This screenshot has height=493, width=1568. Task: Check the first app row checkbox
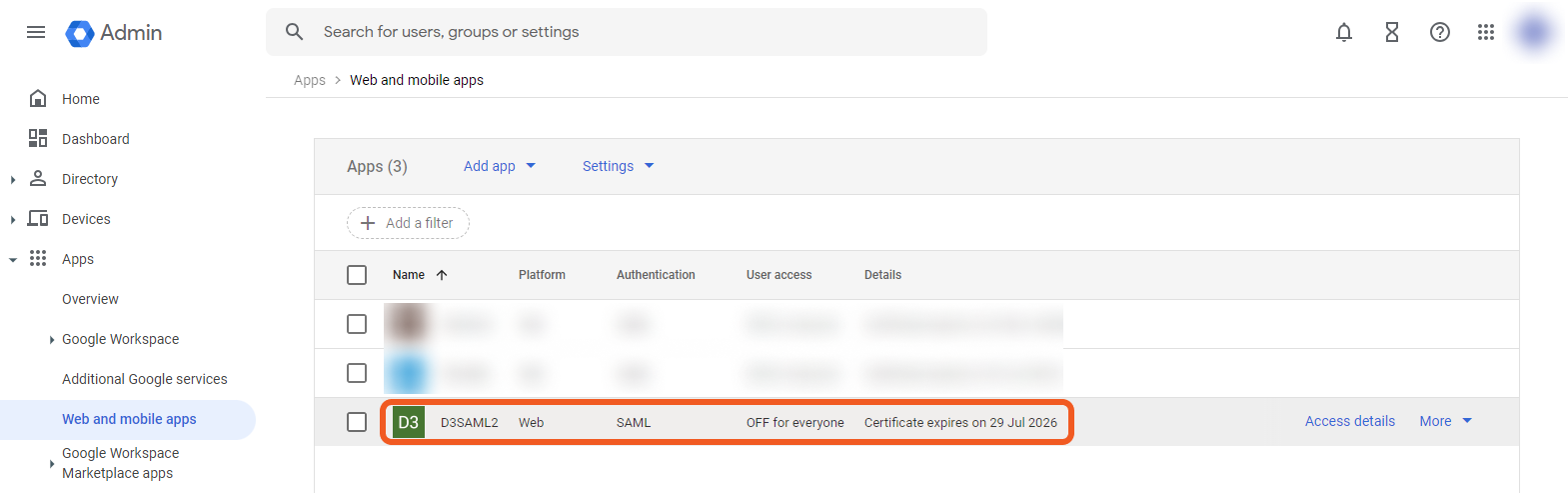[357, 324]
